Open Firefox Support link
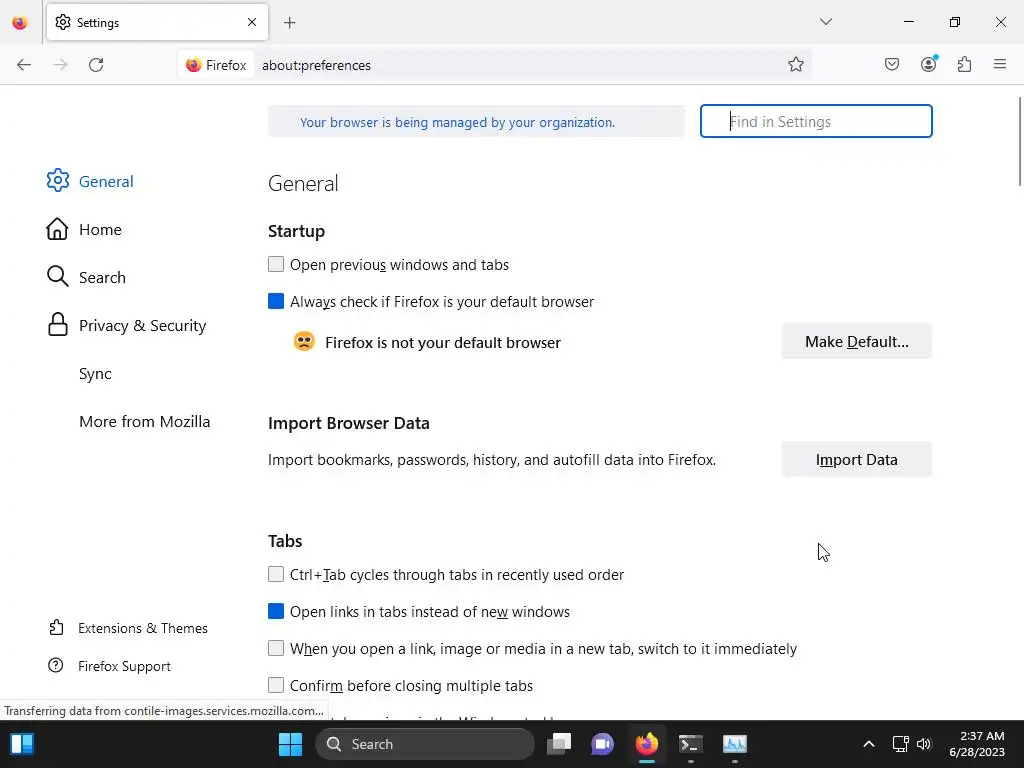 109,666
